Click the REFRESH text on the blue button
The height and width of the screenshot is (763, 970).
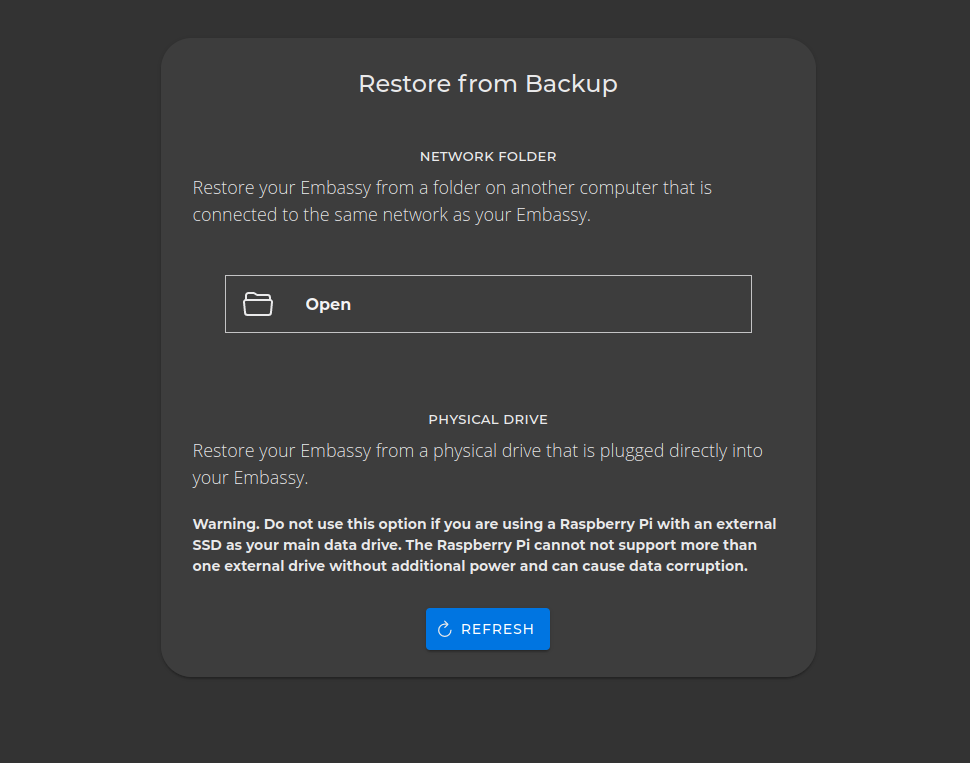tap(497, 630)
